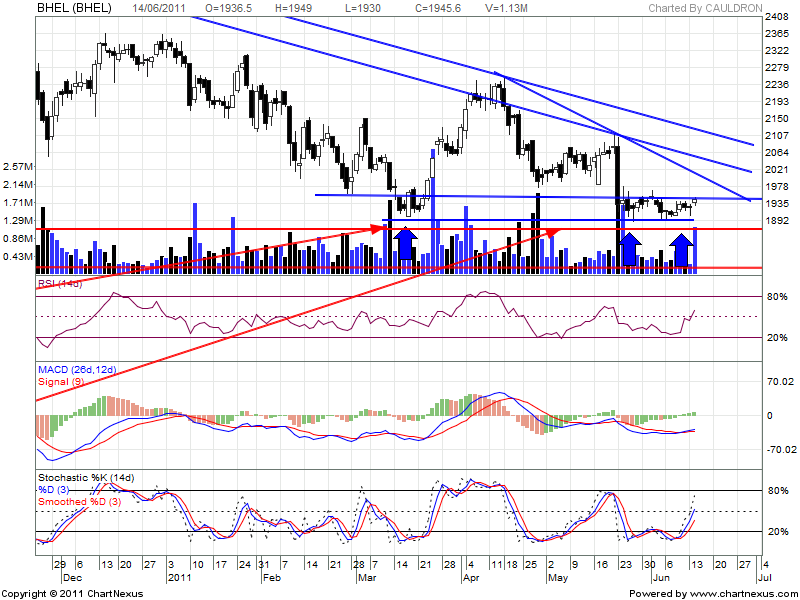Click the 2.57M volume axis label
The image size is (800, 600).
click(x=19, y=167)
